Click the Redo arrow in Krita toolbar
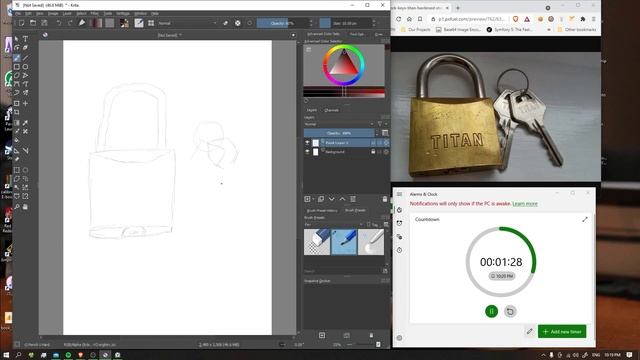 pos(70,23)
